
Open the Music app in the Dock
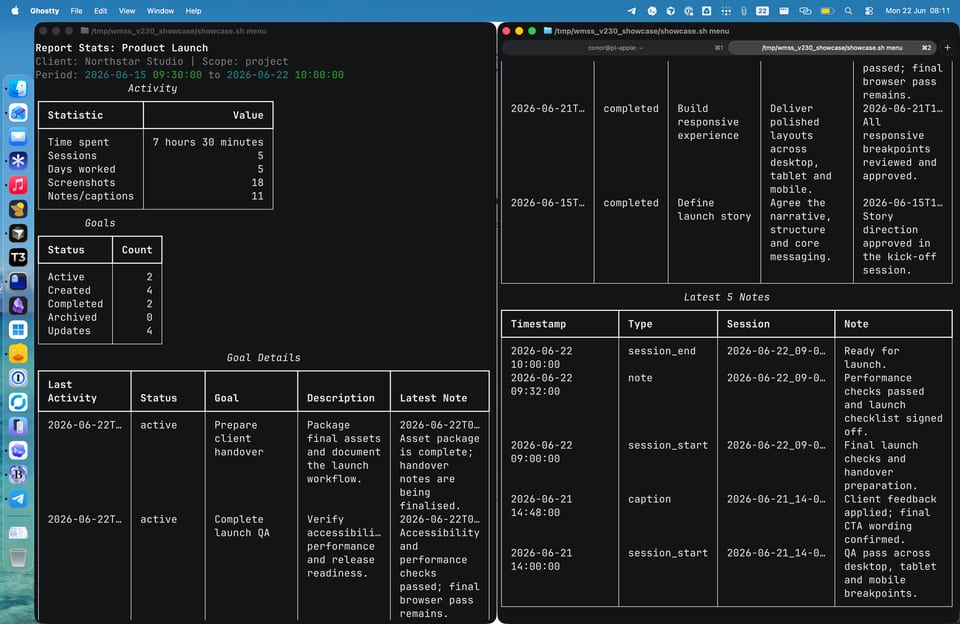point(18,185)
